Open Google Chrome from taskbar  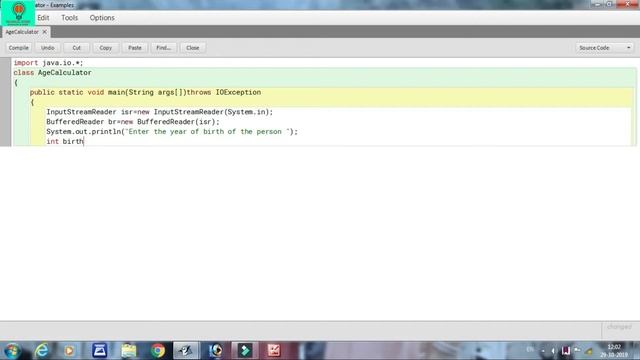(x=158, y=351)
